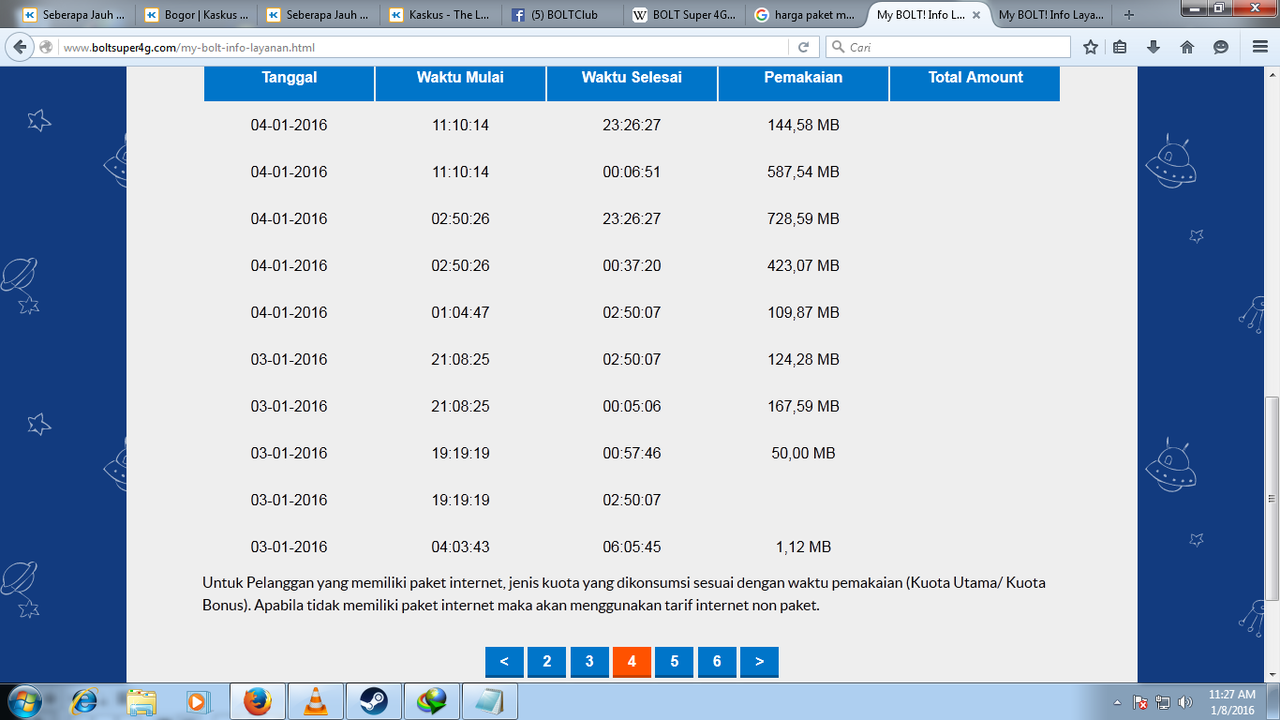This screenshot has width=1280, height=720.
Task: Click the volume speaker icon in tray
Action: (1186, 702)
